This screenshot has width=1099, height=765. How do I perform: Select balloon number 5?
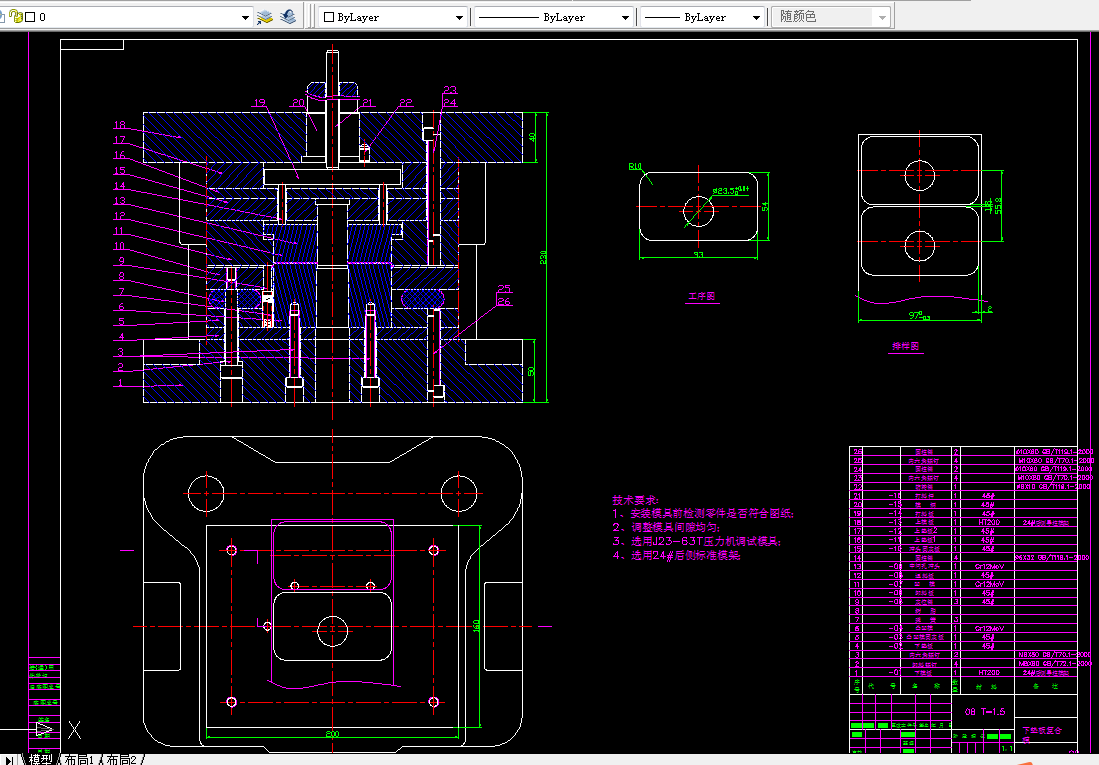tap(121, 322)
